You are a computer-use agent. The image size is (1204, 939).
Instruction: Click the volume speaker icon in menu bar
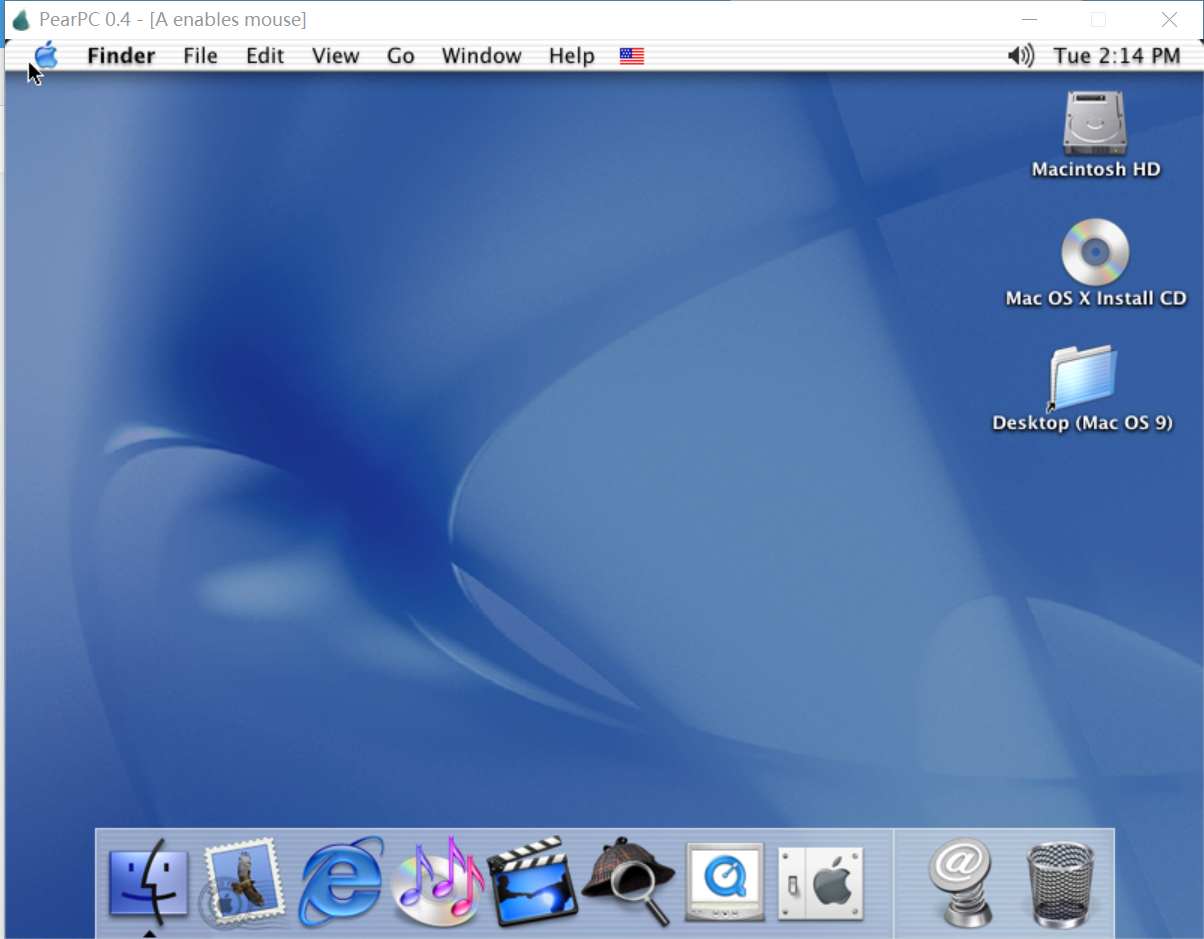pos(1021,56)
